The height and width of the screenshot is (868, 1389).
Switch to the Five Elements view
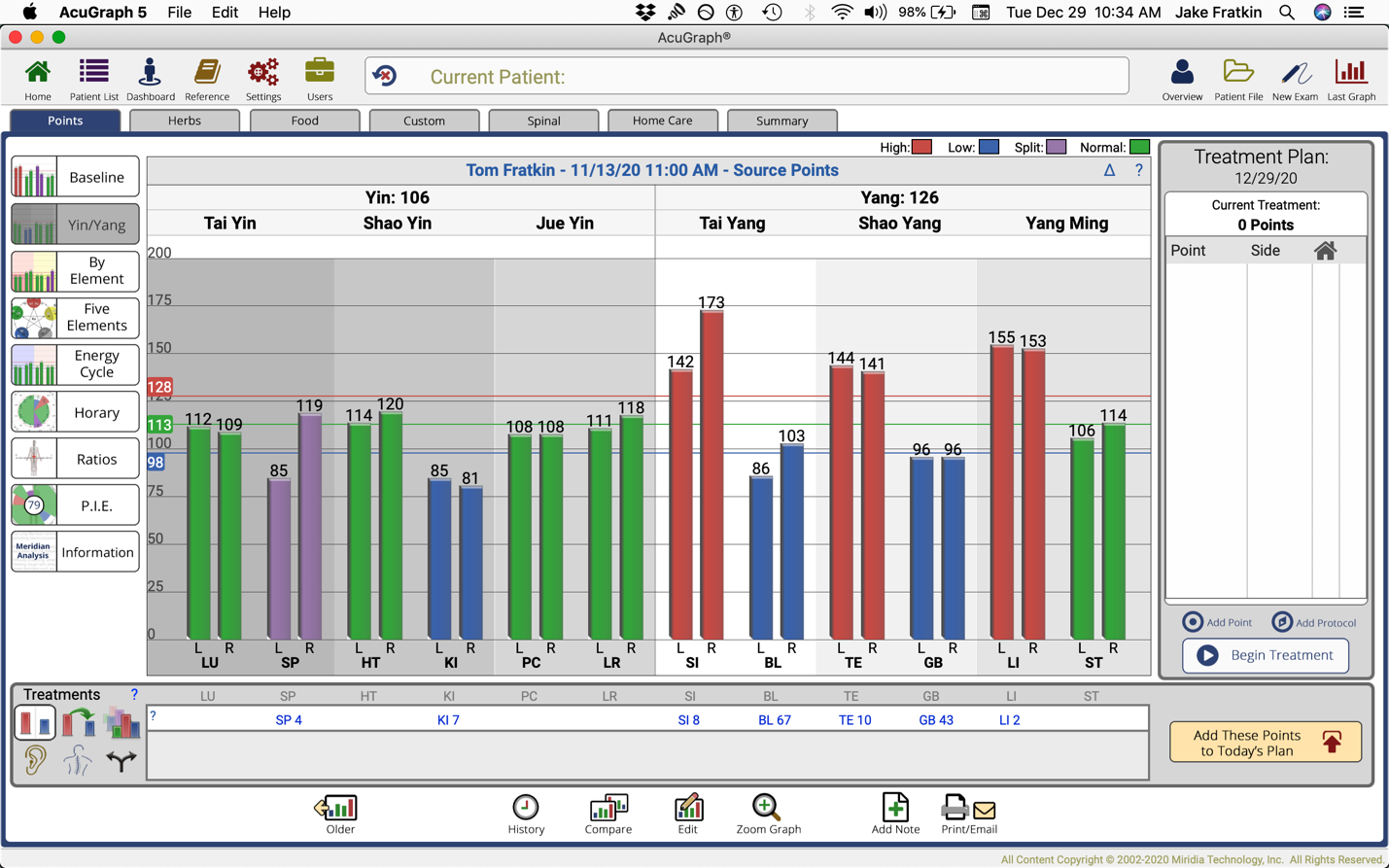point(75,318)
